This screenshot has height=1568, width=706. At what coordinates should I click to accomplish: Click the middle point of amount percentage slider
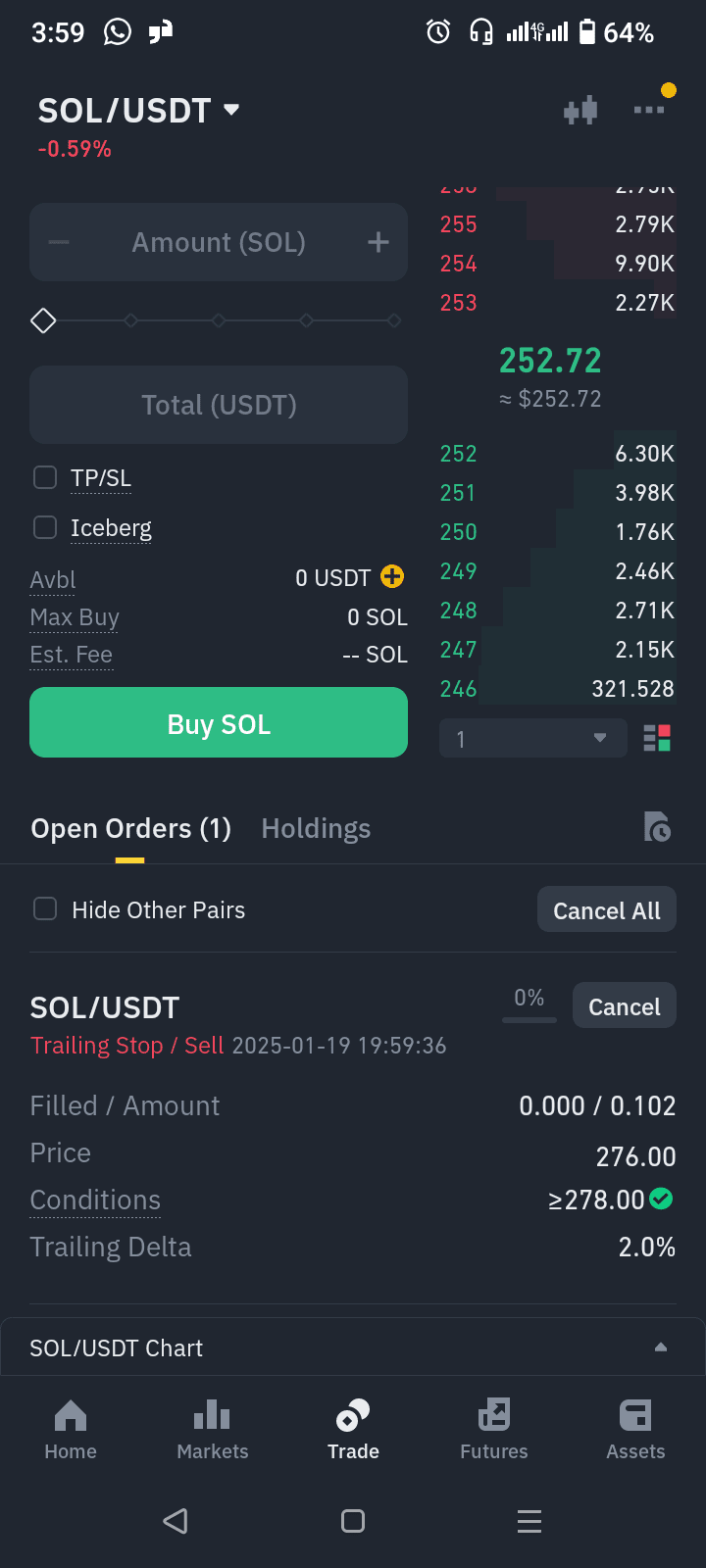pos(219,320)
